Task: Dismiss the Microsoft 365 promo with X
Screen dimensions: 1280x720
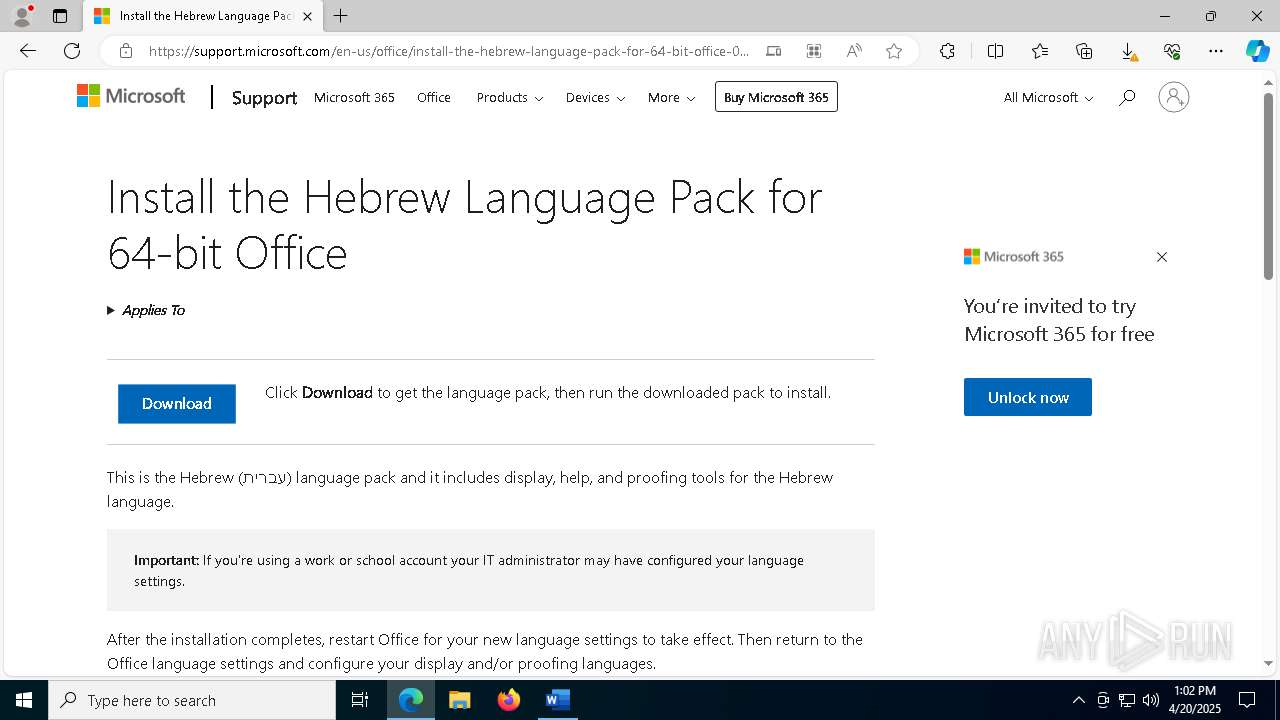Action: point(1162,257)
